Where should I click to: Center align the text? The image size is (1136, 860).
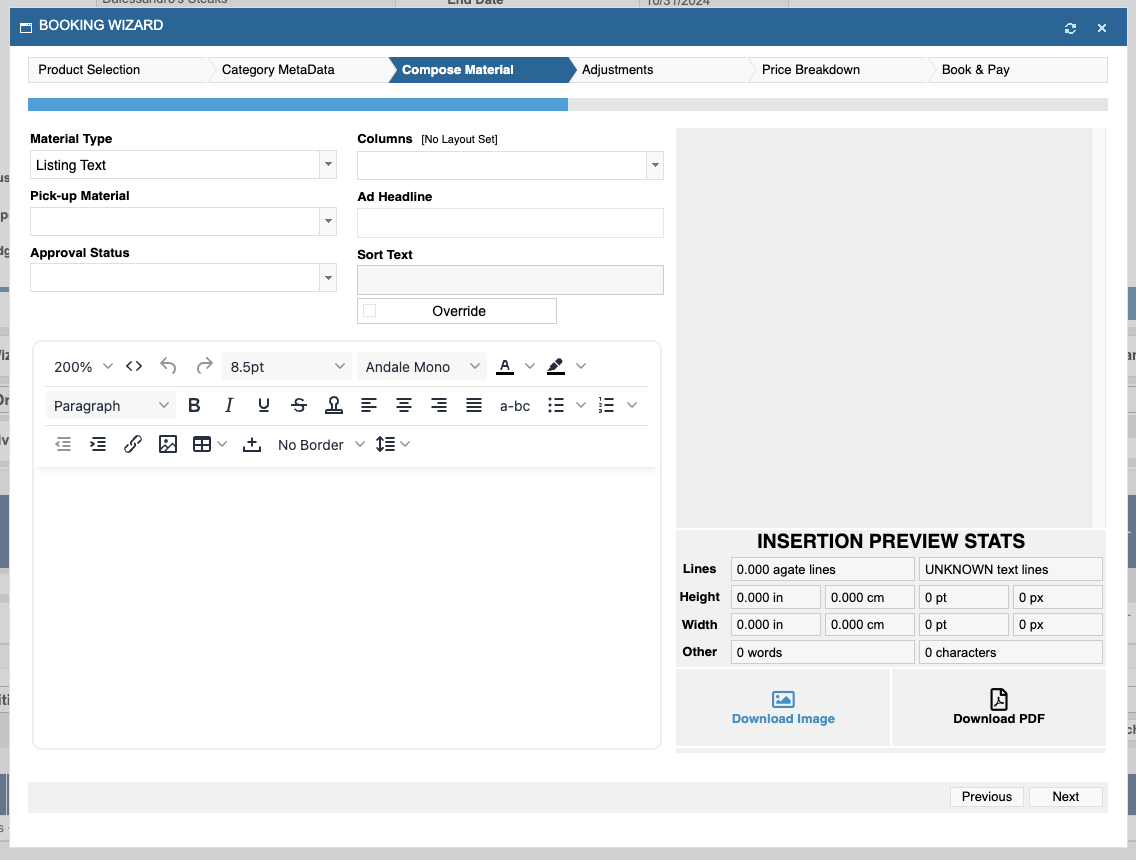click(x=404, y=405)
